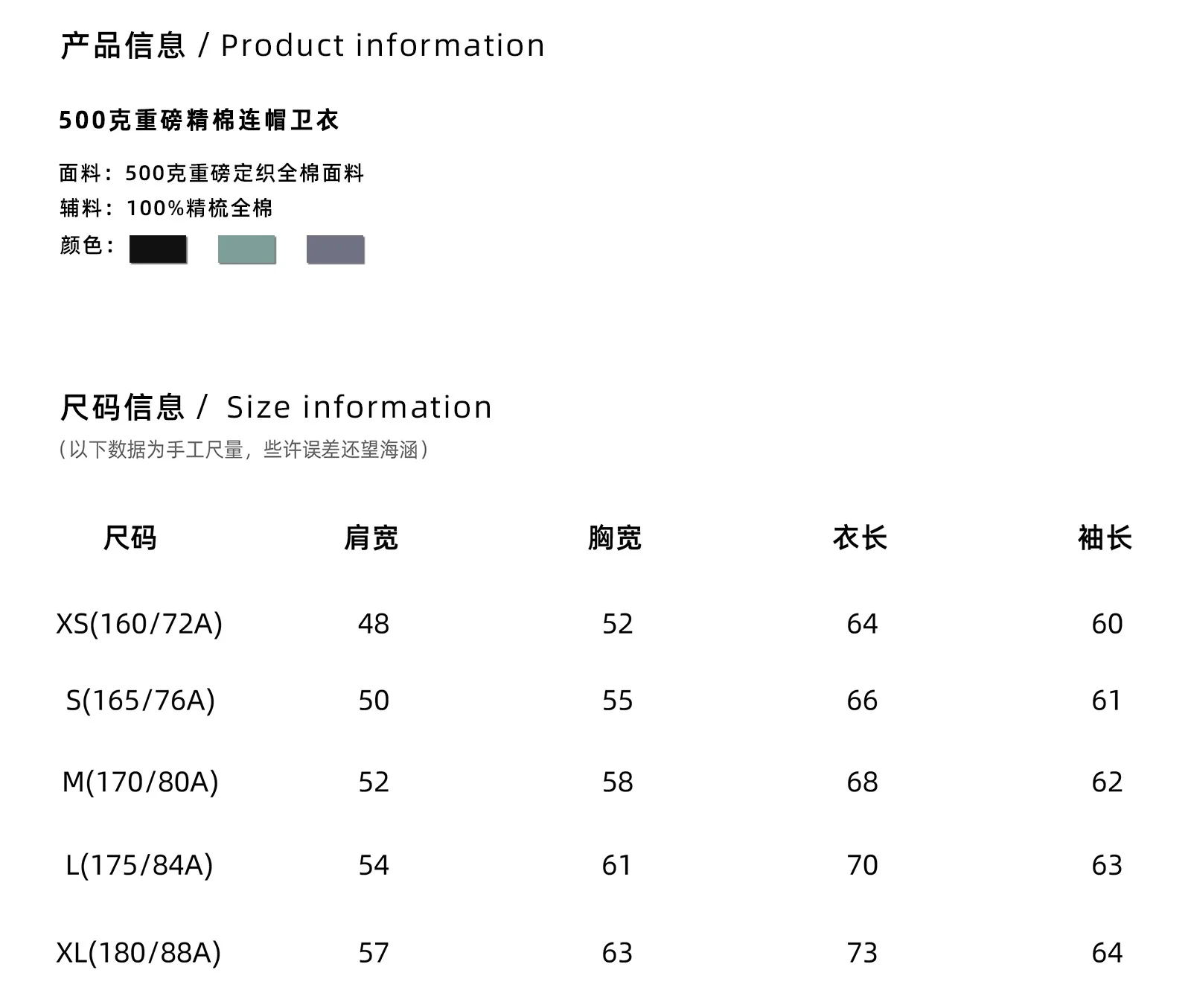Screen dimensions: 1191x1008
Task: Select the black color swatch
Action: [x=158, y=249]
